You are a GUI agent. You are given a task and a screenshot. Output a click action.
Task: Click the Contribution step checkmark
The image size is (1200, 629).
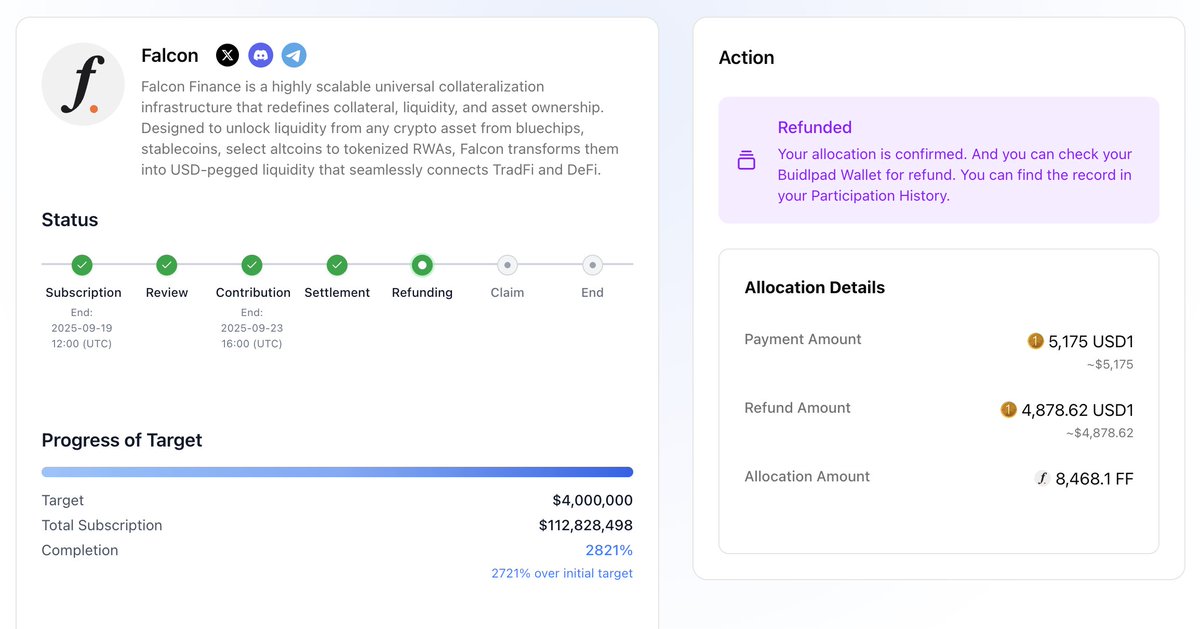(252, 265)
